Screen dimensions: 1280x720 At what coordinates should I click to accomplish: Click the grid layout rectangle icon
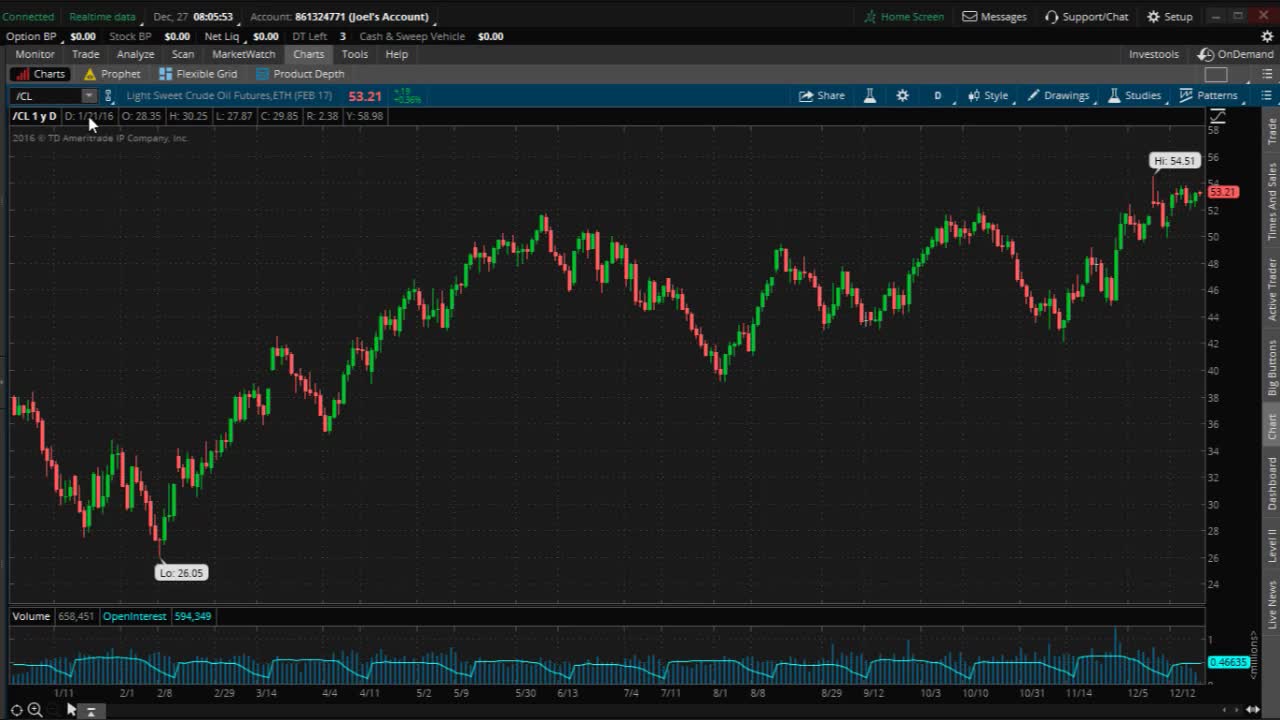coord(1216,74)
